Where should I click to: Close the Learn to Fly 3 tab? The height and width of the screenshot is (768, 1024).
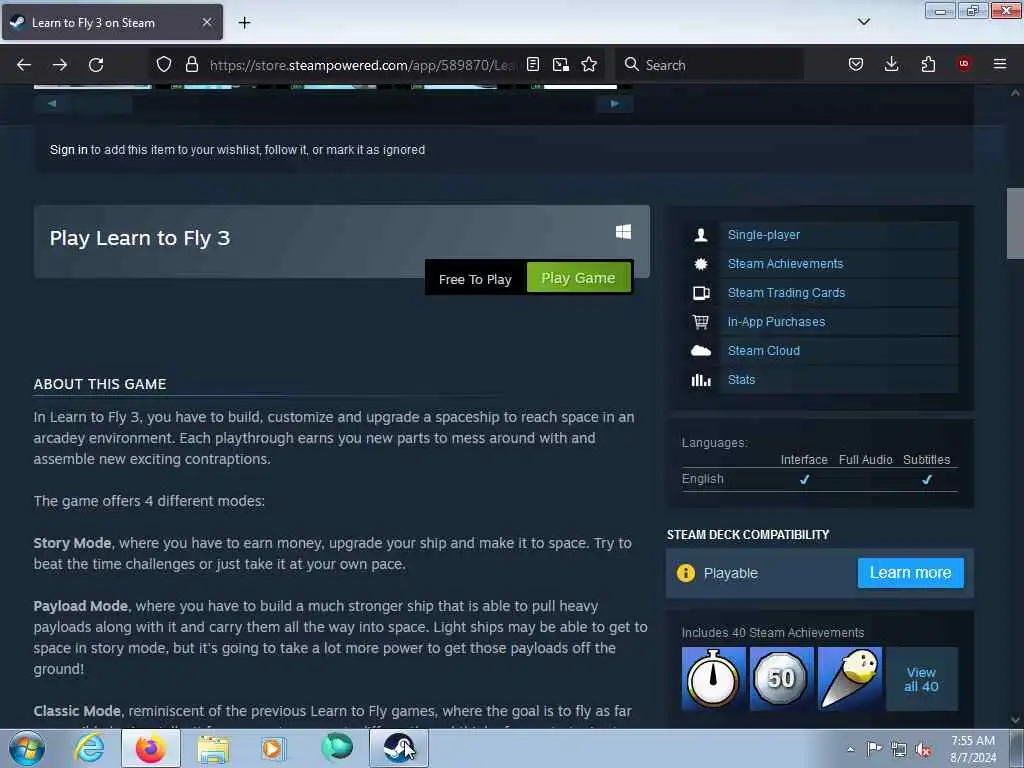(206, 22)
